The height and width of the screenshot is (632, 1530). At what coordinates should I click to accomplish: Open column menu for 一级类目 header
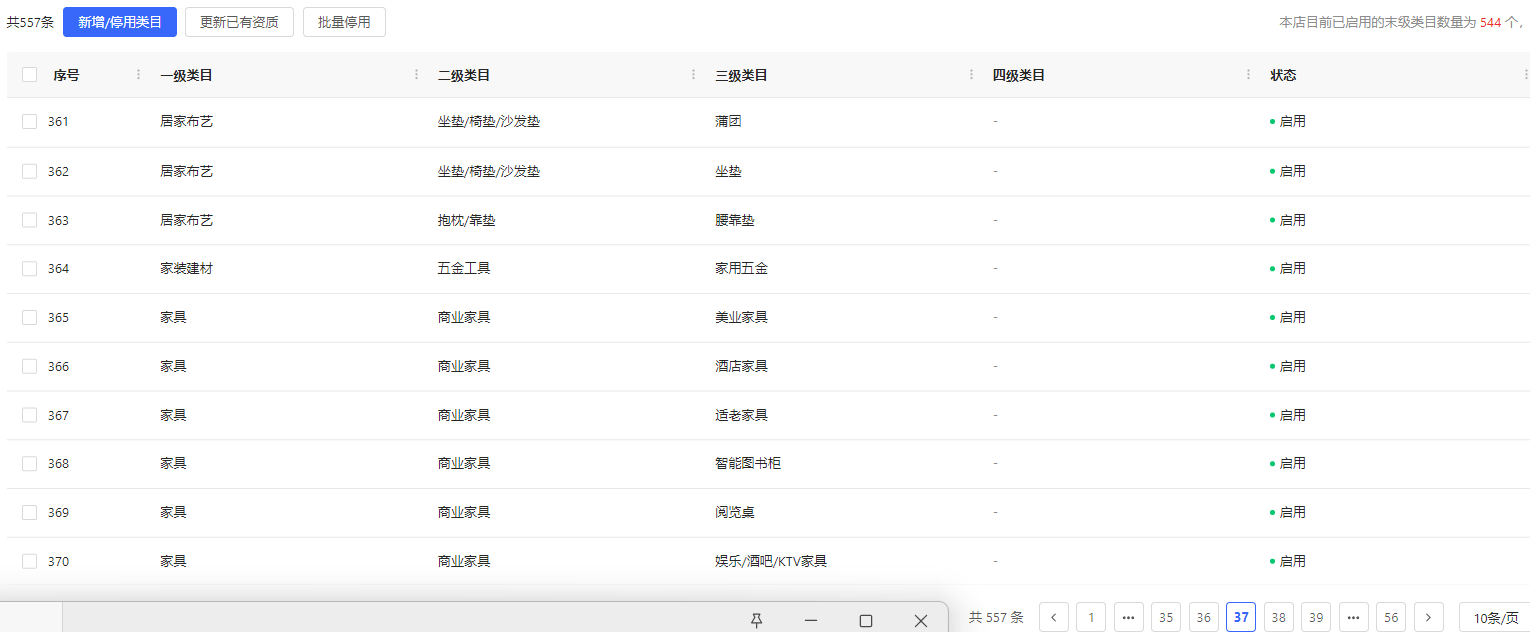[x=416, y=75]
